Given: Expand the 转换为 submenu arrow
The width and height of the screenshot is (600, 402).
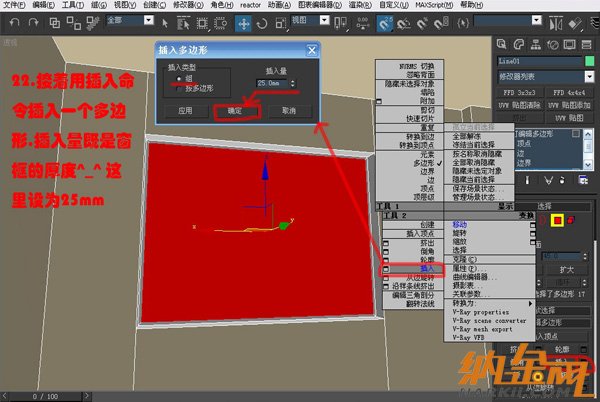Looking at the screenshot, I should (x=530, y=303).
